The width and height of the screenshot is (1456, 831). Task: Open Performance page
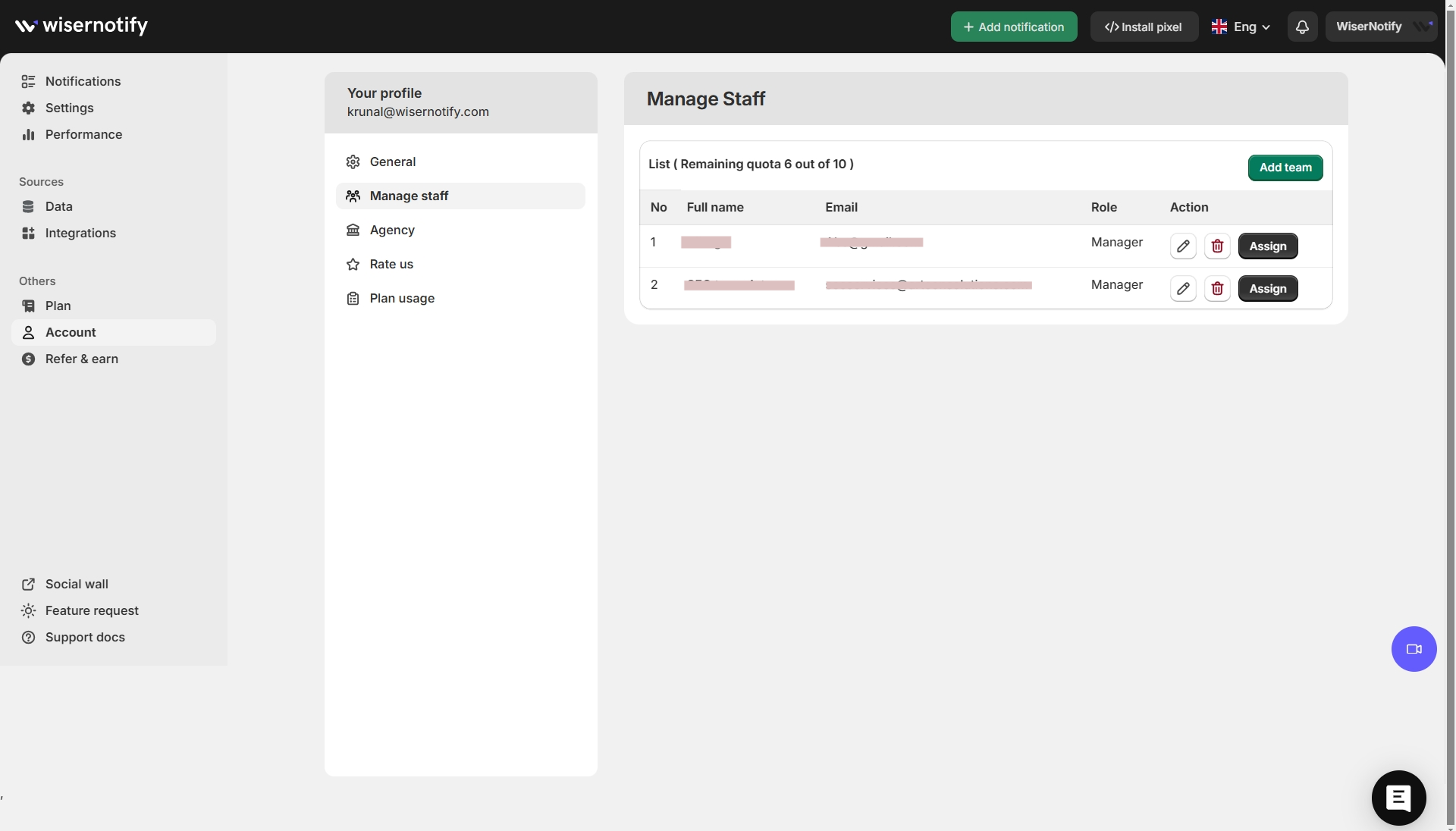pos(114,134)
